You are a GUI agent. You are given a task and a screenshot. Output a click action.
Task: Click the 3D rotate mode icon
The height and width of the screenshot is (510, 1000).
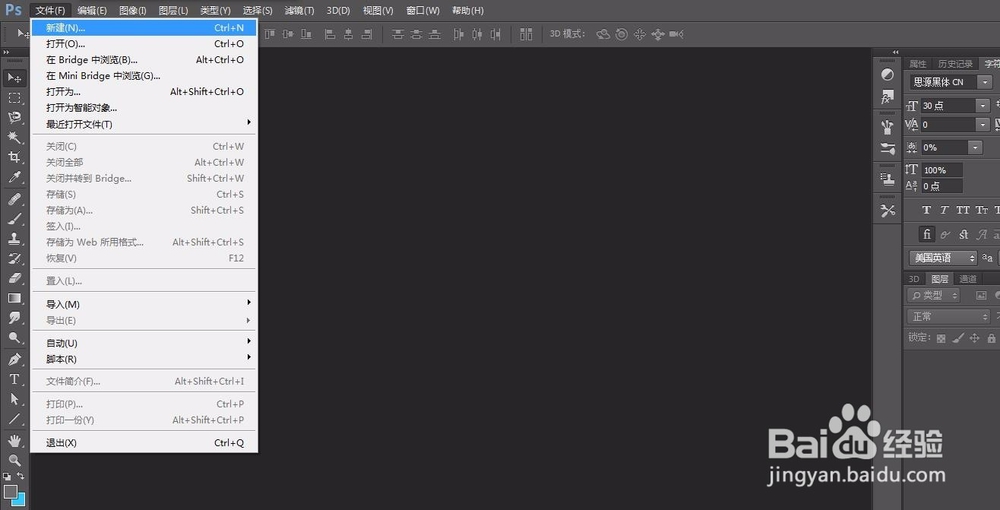[603, 34]
